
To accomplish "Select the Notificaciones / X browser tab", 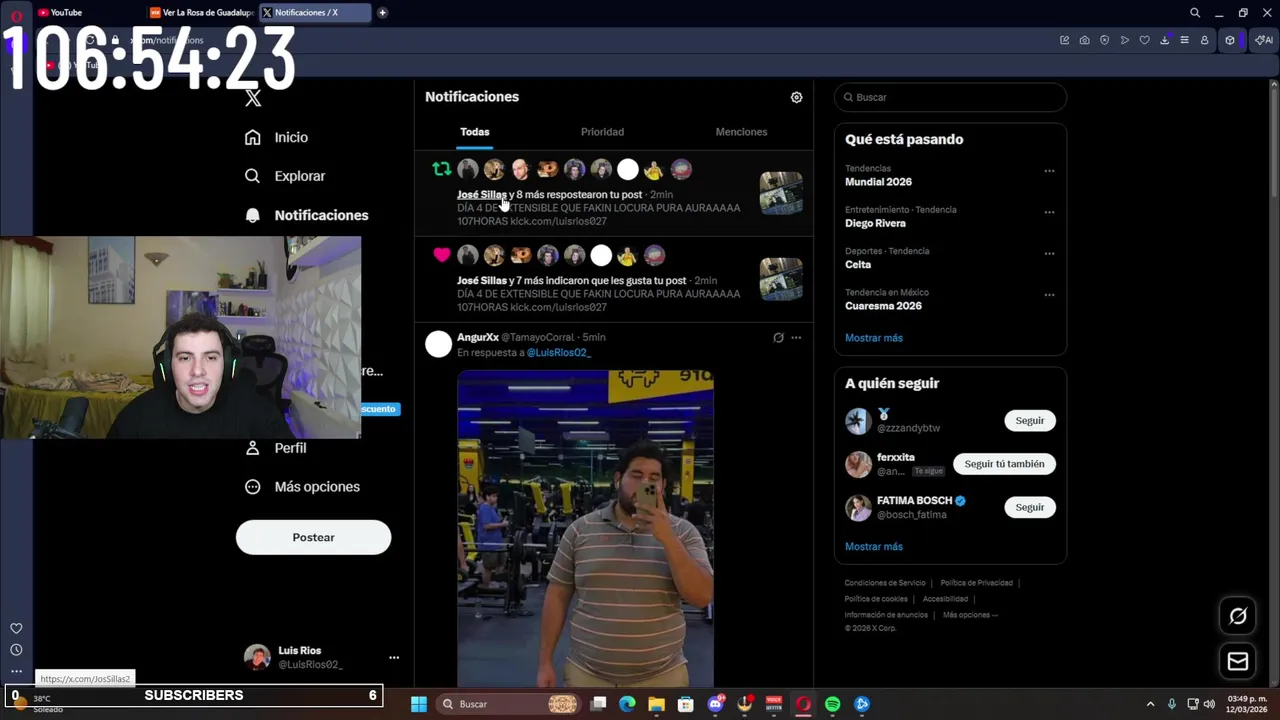I will pyautogui.click(x=313, y=13).
